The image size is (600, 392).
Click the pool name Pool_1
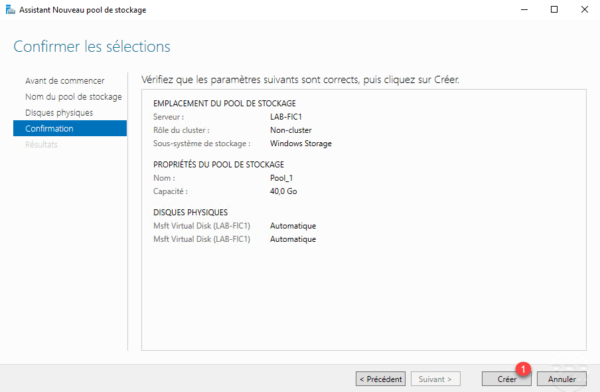tap(281, 178)
